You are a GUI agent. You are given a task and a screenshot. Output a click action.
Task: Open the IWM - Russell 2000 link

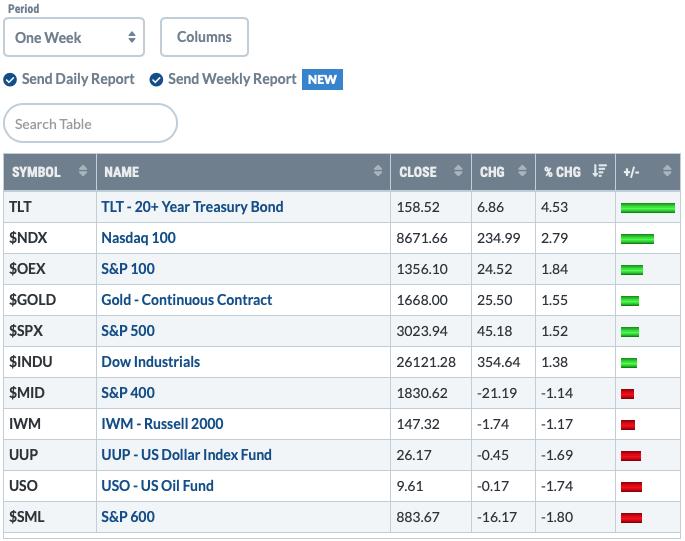coord(162,424)
